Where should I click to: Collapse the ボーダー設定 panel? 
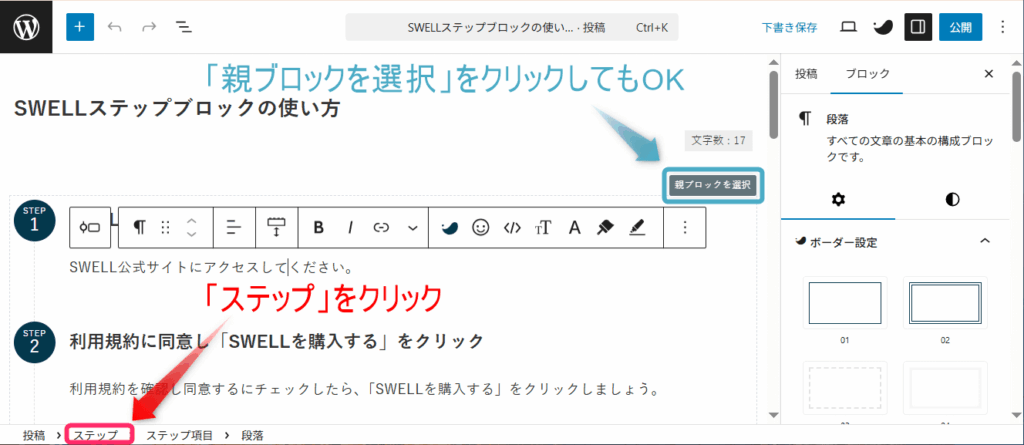pyautogui.click(x=984, y=241)
